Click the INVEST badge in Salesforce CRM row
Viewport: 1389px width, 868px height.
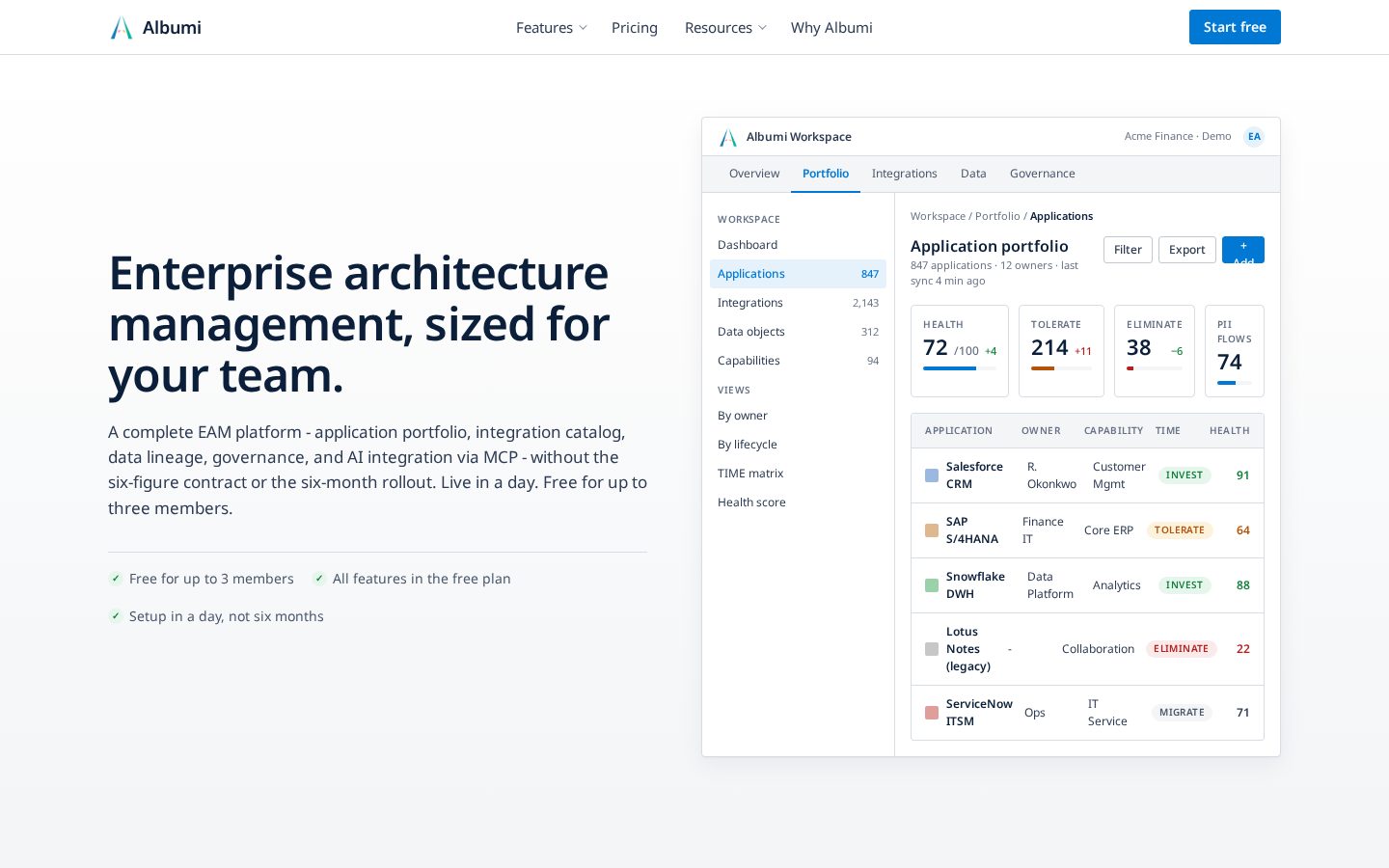point(1185,475)
